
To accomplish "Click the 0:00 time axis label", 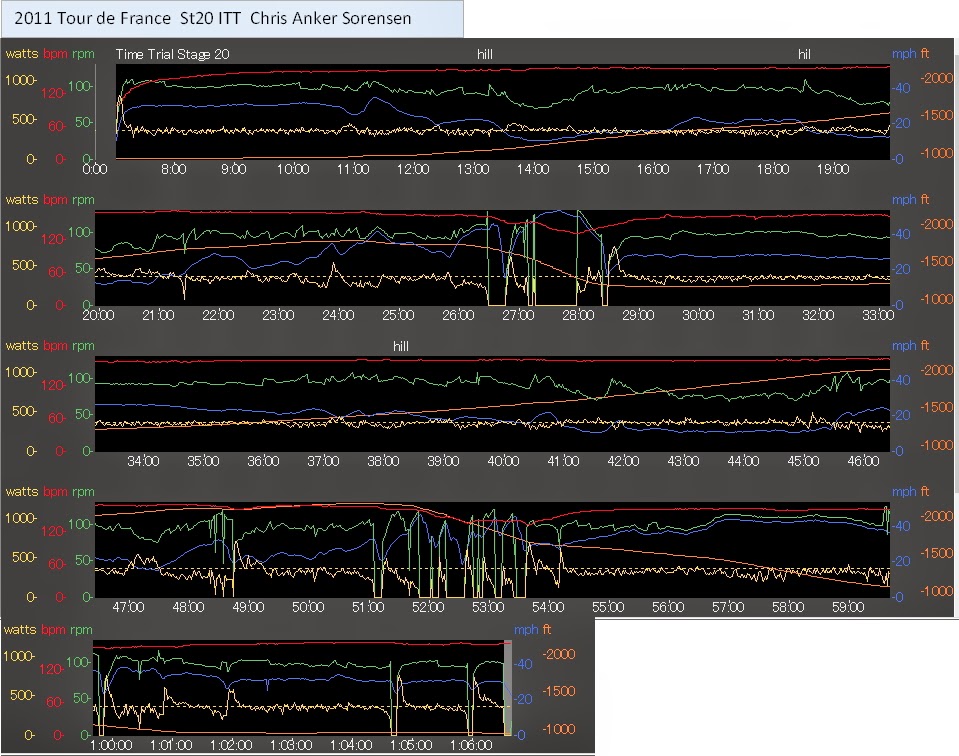I will pyautogui.click(x=95, y=169).
